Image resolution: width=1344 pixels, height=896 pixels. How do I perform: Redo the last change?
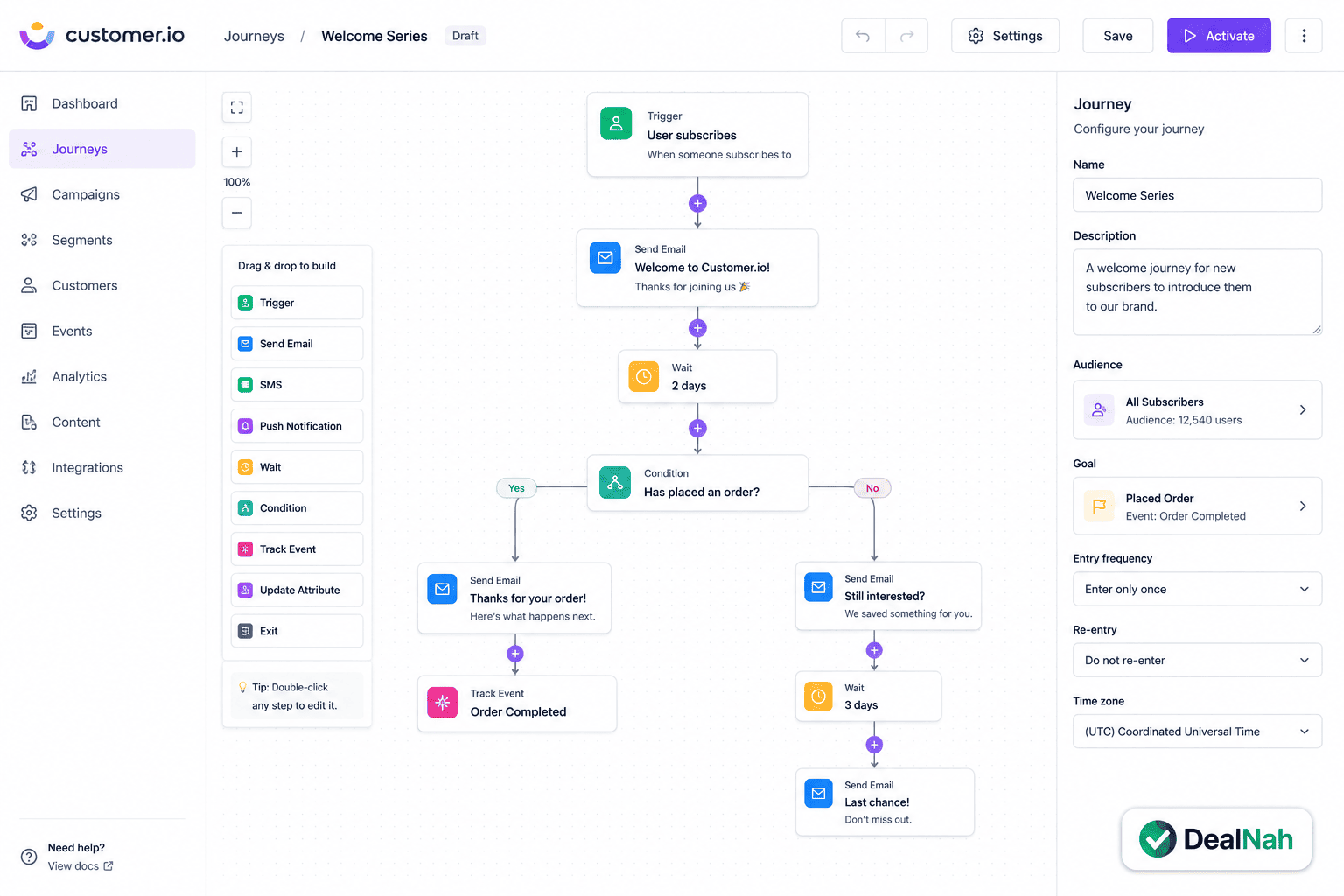click(x=906, y=36)
